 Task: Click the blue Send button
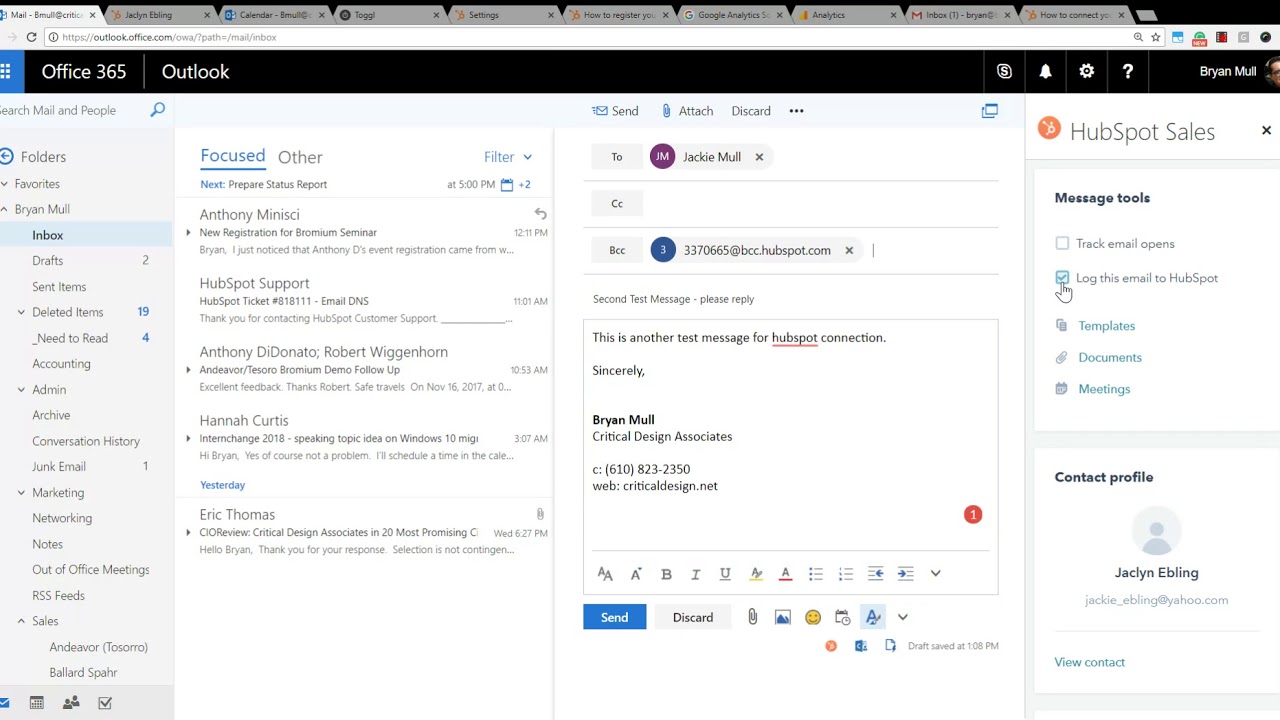[x=614, y=617]
